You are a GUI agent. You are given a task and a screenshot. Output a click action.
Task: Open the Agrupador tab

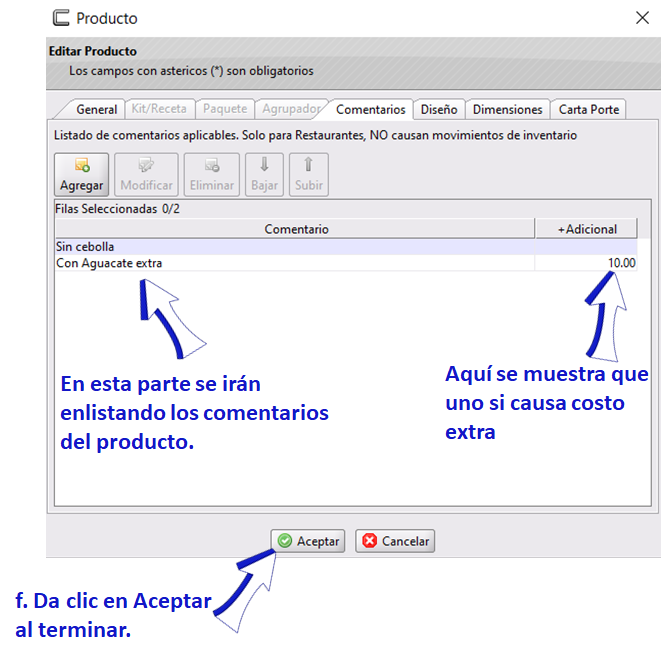291,109
